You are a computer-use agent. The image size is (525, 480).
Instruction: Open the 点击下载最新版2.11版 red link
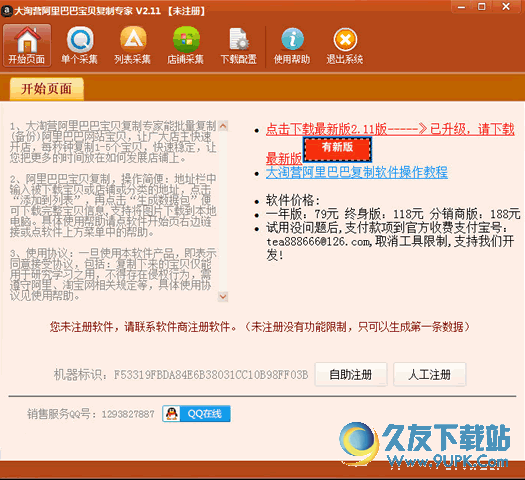[390, 129]
